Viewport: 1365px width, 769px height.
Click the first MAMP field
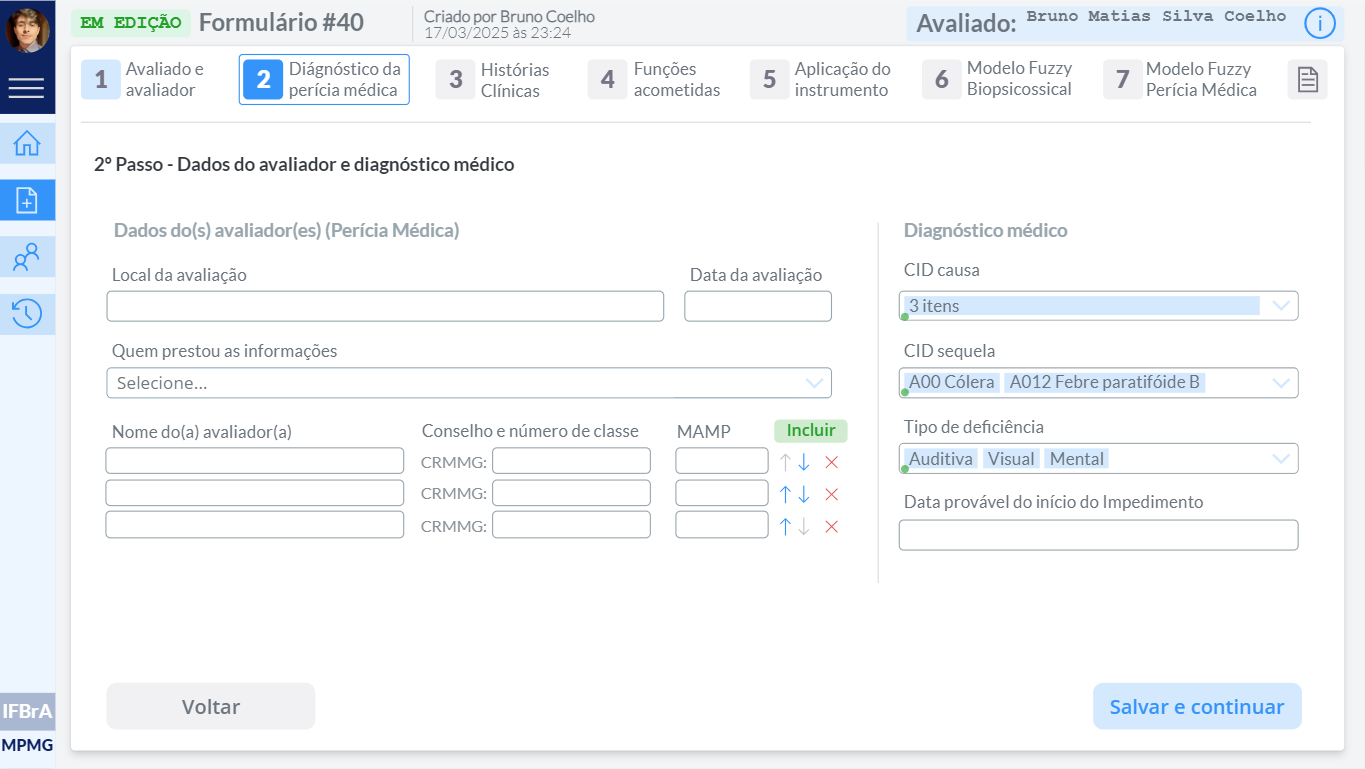(722, 461)
